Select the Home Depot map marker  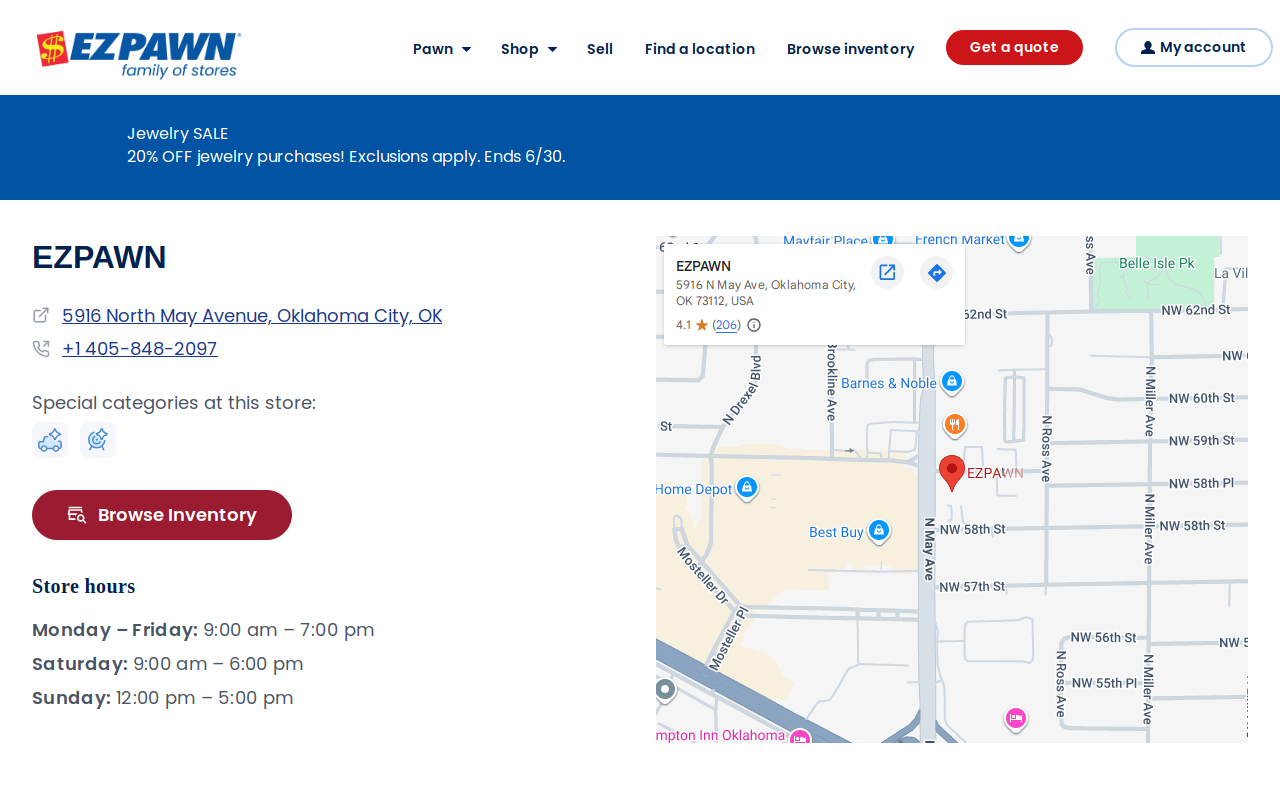pos(746,488)
